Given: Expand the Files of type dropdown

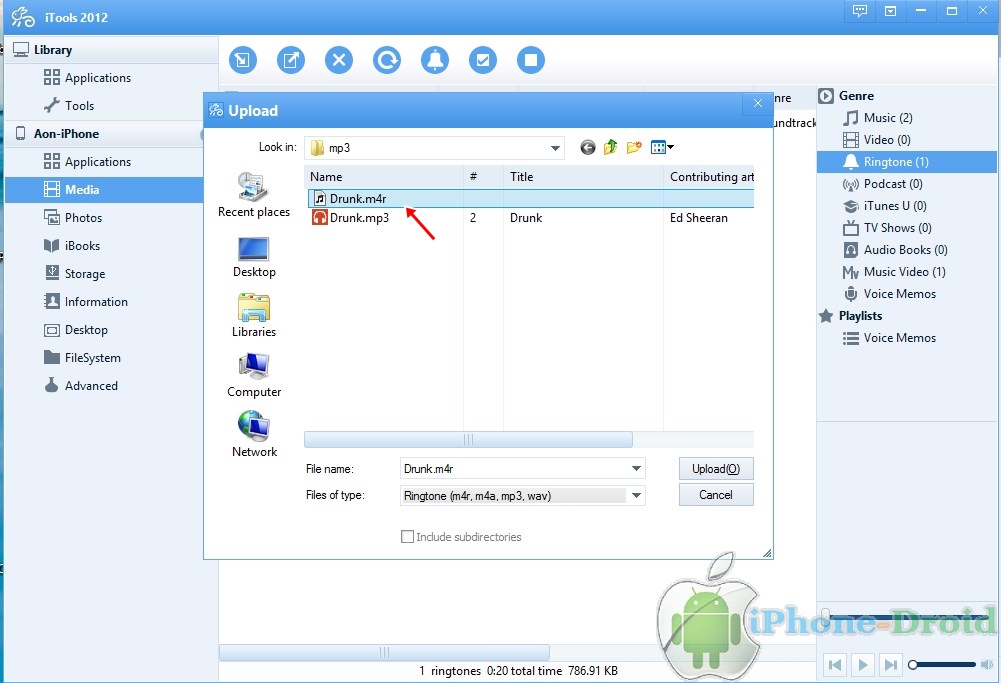Looking at the screenshot, I should pos(636,495).
